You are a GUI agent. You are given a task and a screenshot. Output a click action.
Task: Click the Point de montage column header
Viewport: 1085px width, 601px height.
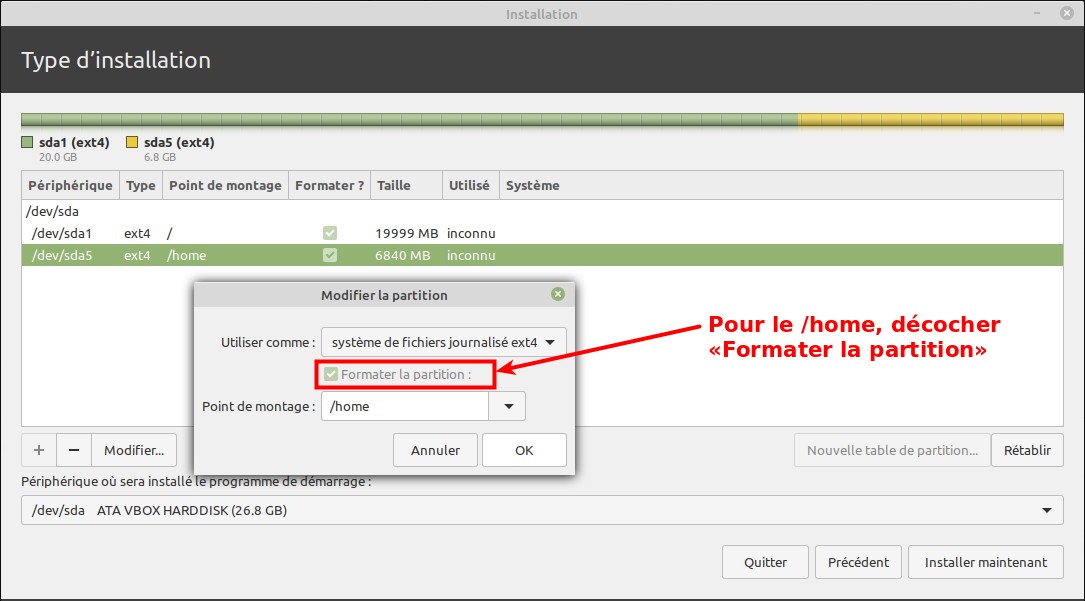pos(225,185)
